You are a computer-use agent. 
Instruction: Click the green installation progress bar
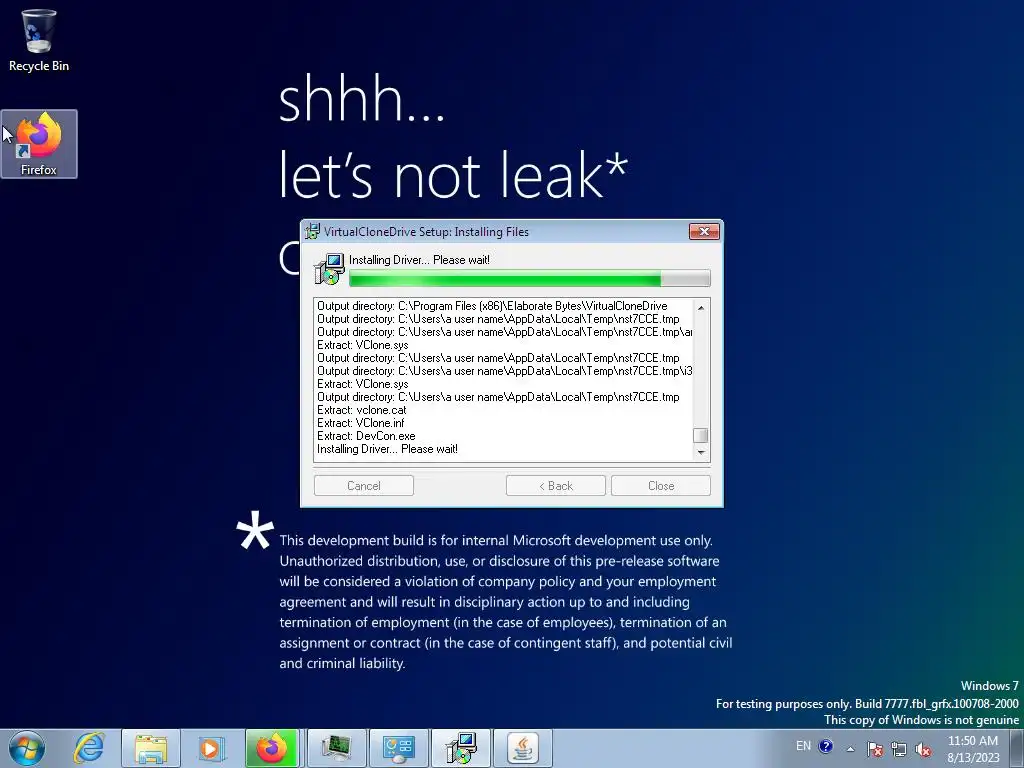pos(530,279)
